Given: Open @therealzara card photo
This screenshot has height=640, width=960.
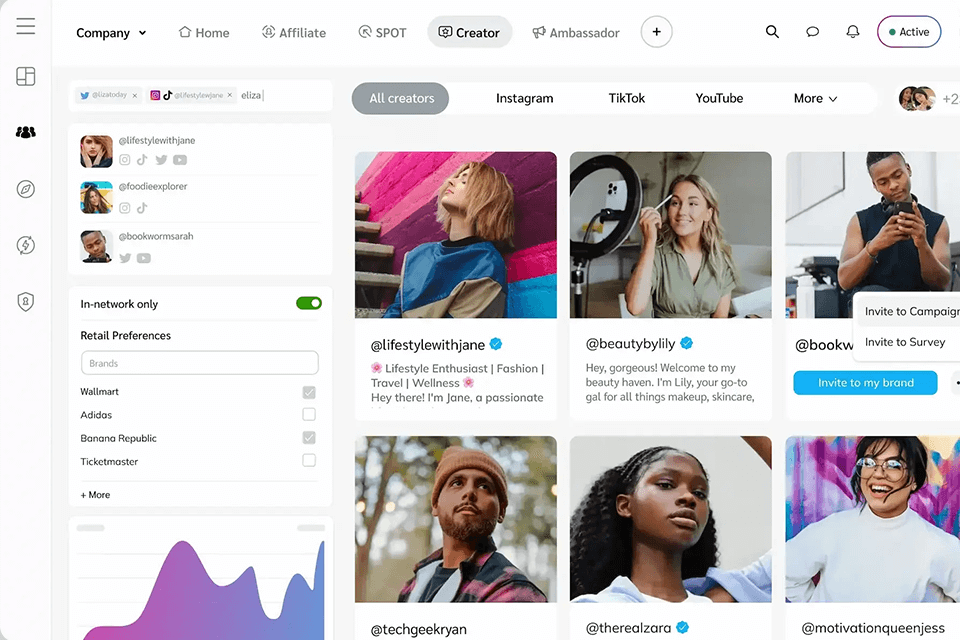Looking at the screenshot, I should point(670,519).
